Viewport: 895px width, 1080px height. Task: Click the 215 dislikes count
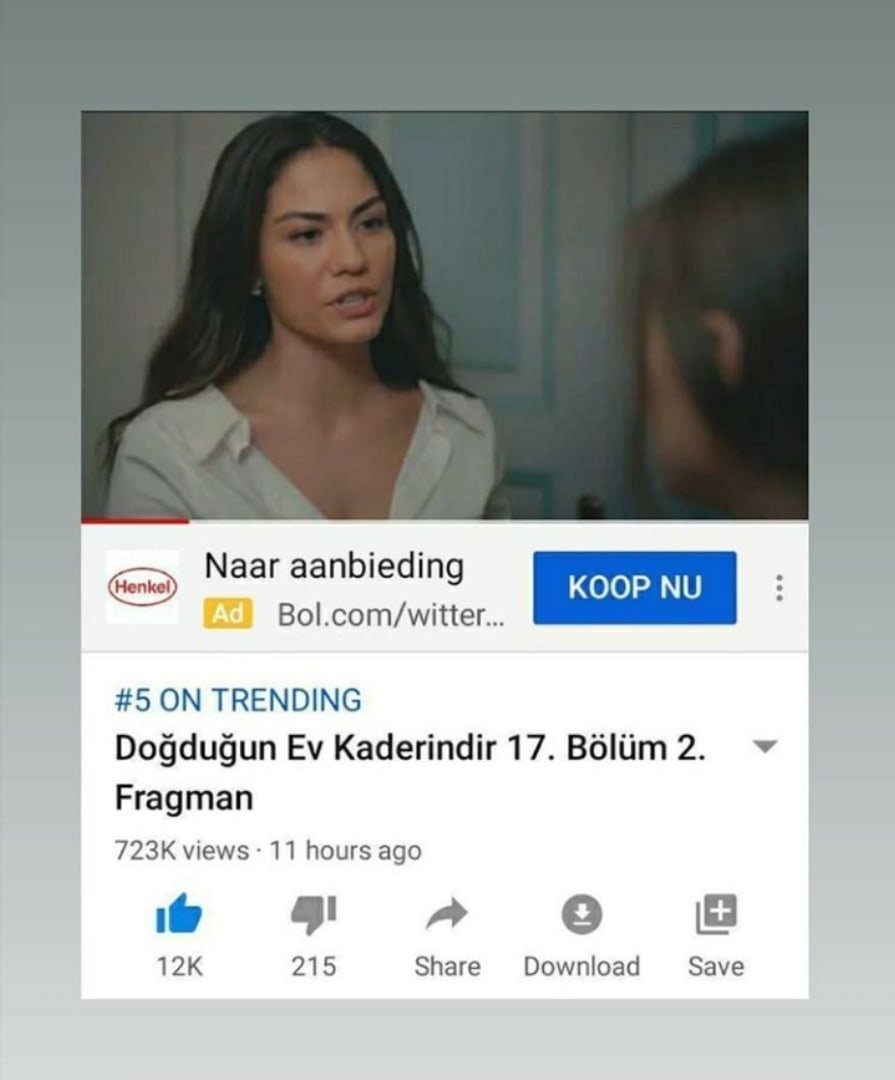313,966
